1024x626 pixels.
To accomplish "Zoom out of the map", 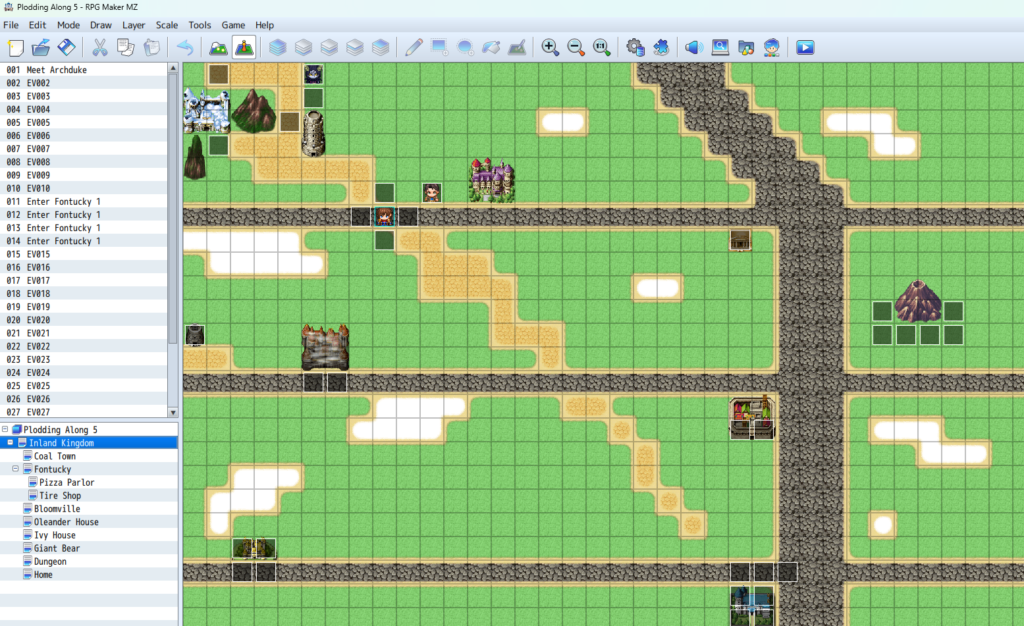I will tap(576, 48).
